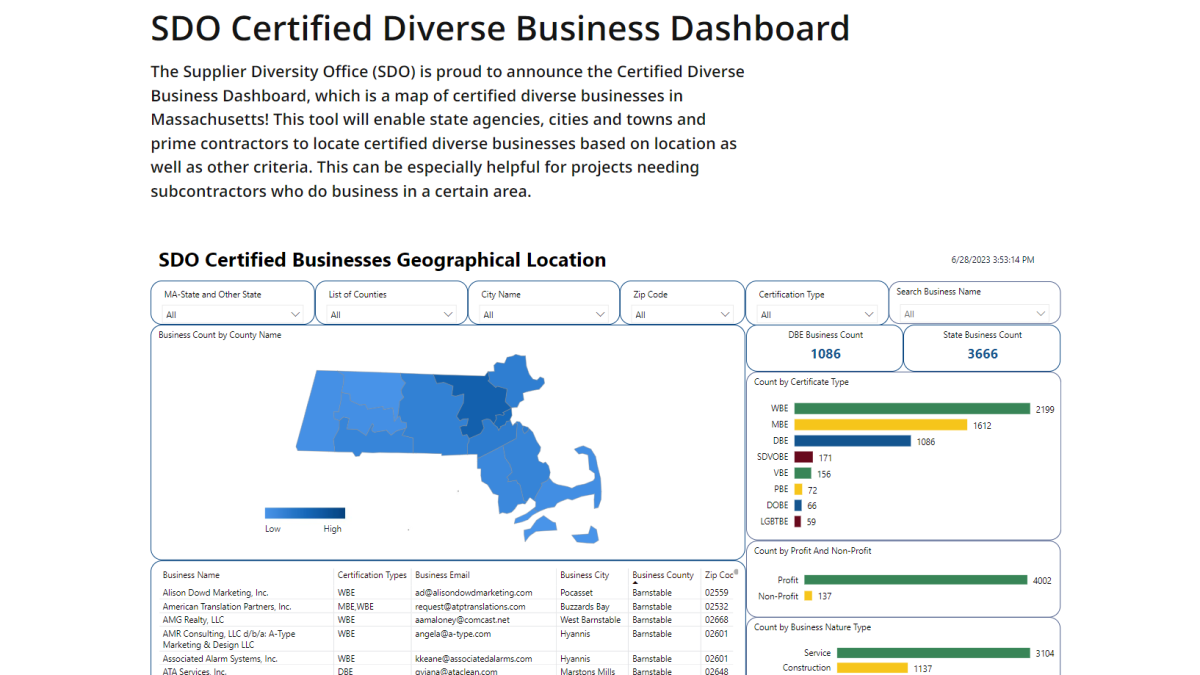This screenshot has width=1200, height=675.
Task: Select the DBE blue bar in chart
Action: pyautogui.click(x=852, y=441)
